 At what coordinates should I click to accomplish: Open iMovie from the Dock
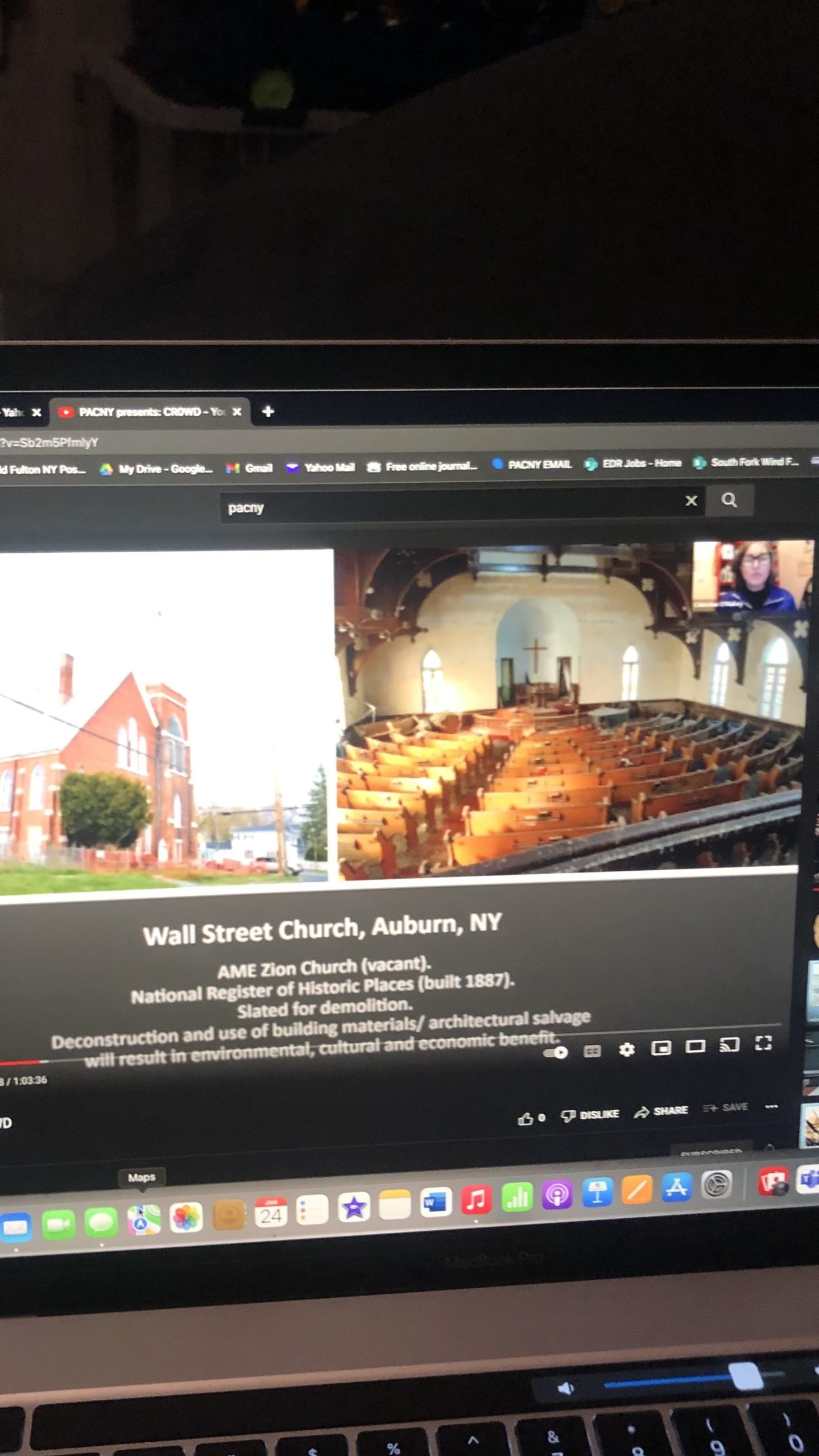pos(354,1208)
